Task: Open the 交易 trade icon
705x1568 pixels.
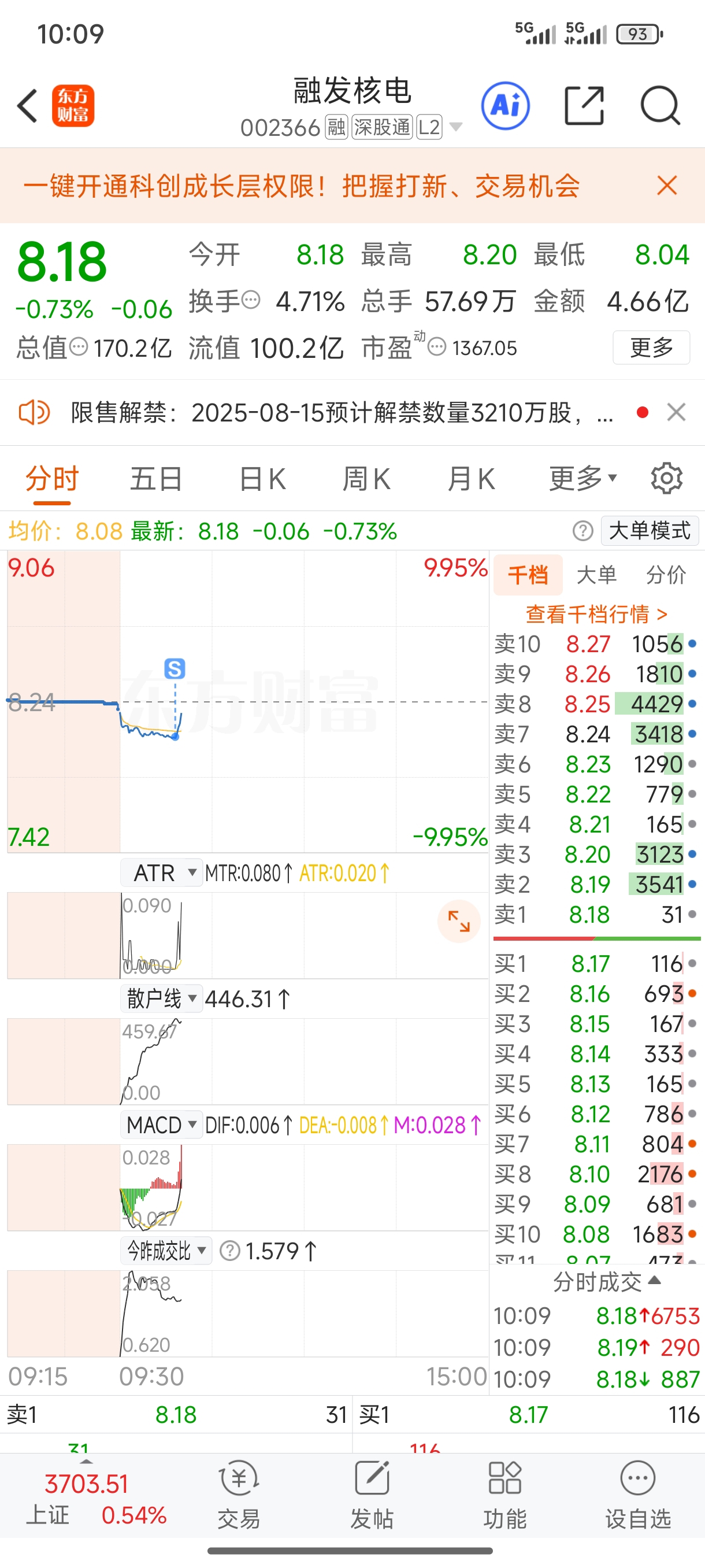Action: [x=239, y=1495]
